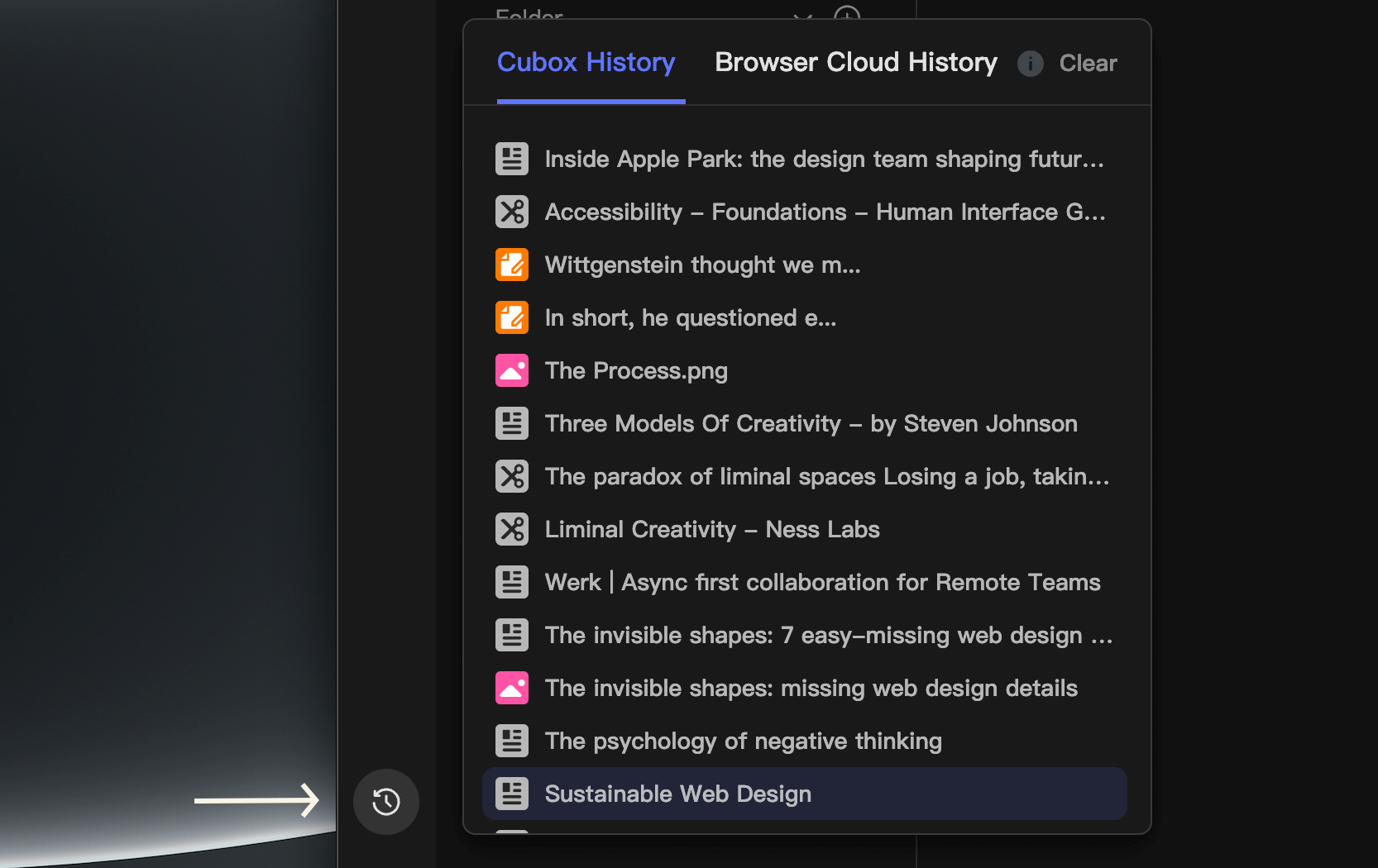The image size is (1378, 868).
Task: Click article icon beside 7 easy-missing web design
Action: coord(512,635)
